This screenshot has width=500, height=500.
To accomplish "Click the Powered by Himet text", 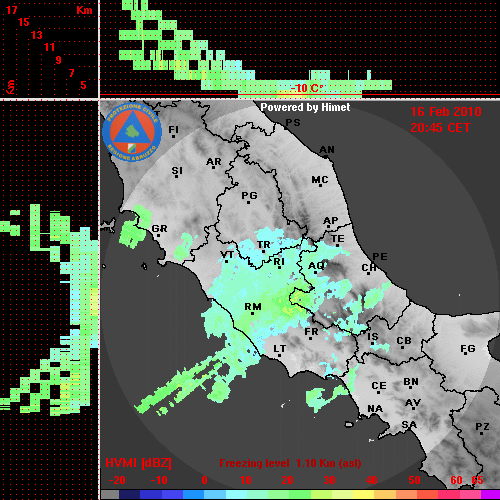I will coord(305,107).
